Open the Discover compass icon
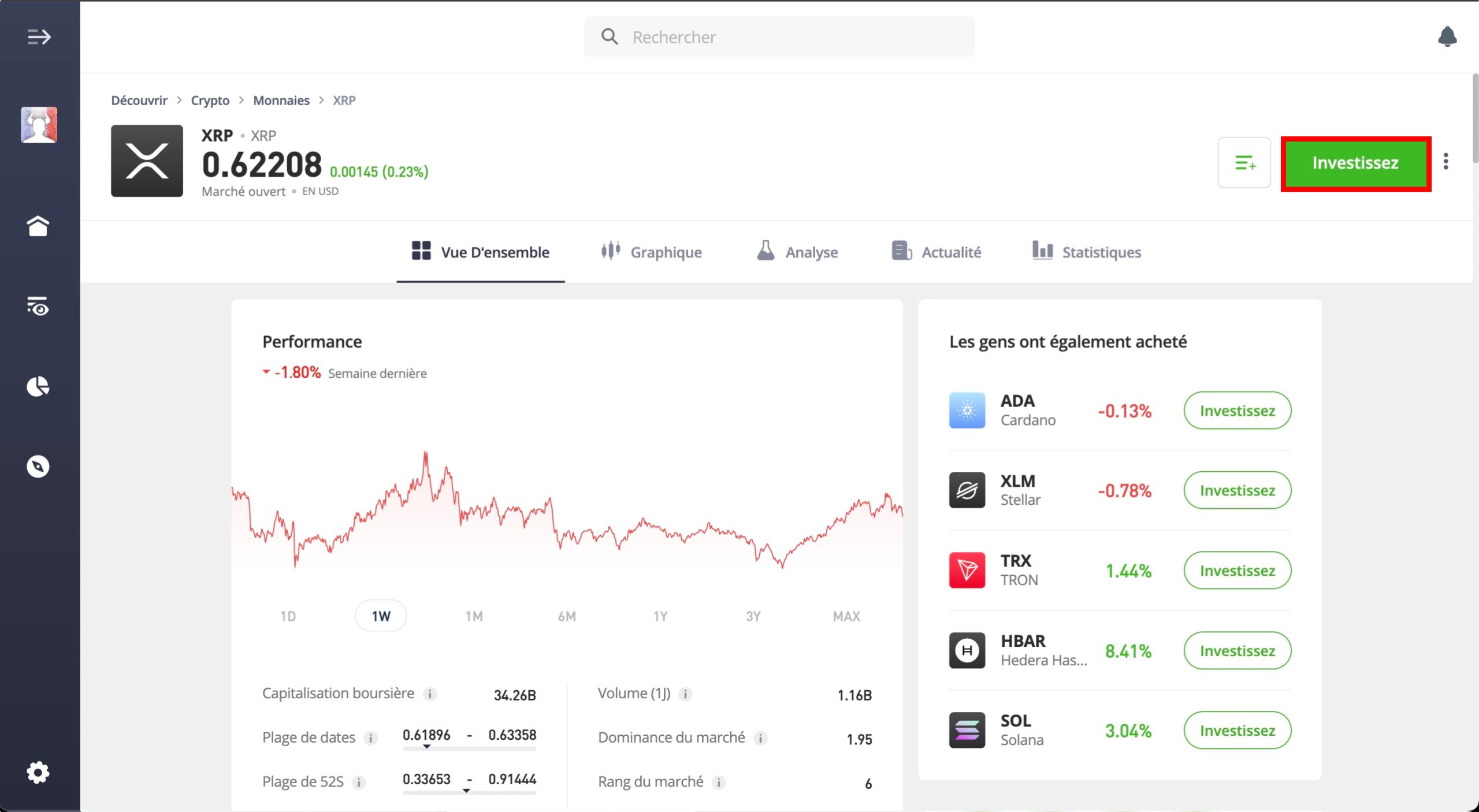Image resolution: width=1479 pixels, height=812 pixels. pos(38,466)
